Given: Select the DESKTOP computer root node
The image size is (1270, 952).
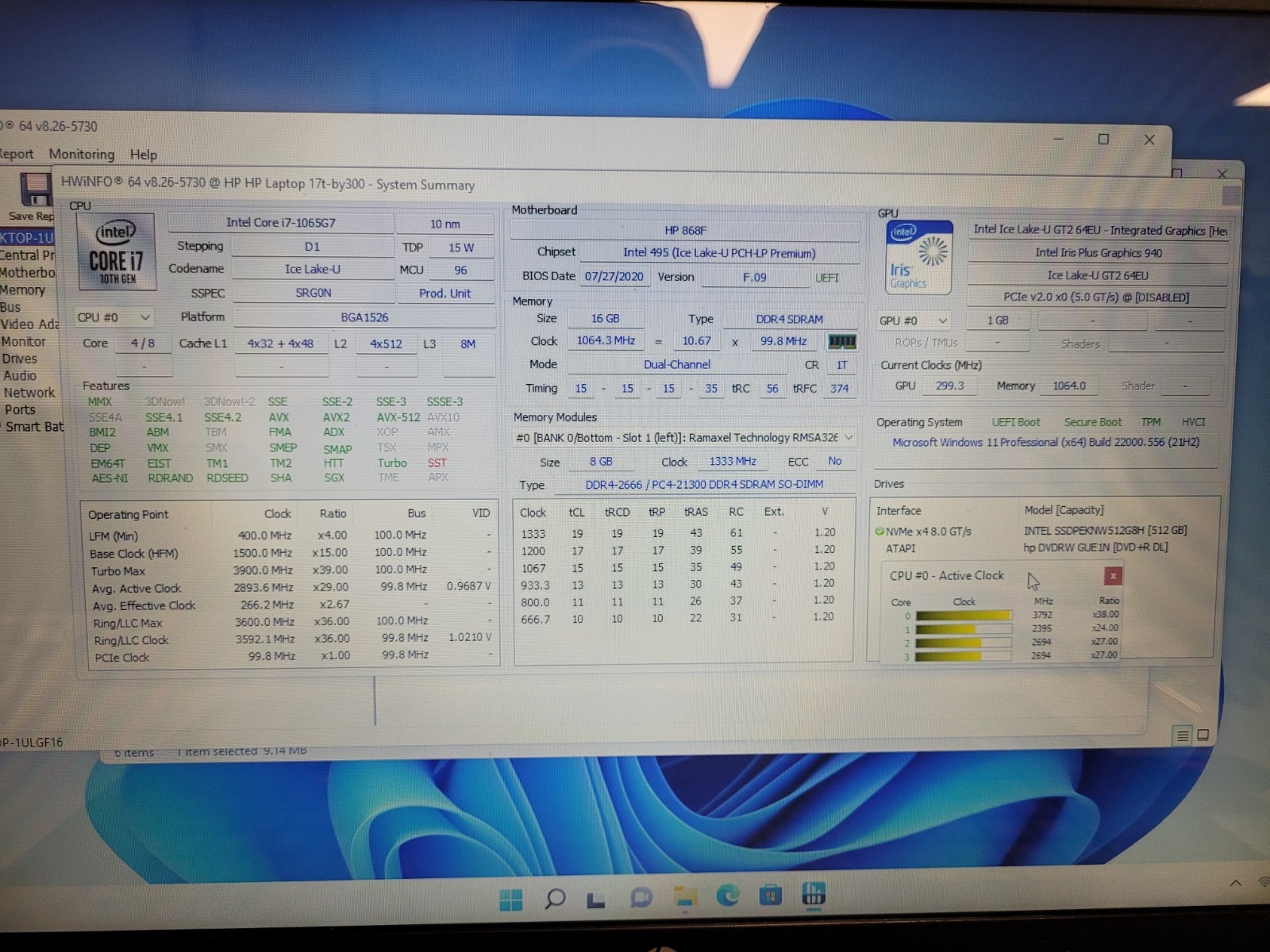Looking at the screenshot, I should click(27, 237).
